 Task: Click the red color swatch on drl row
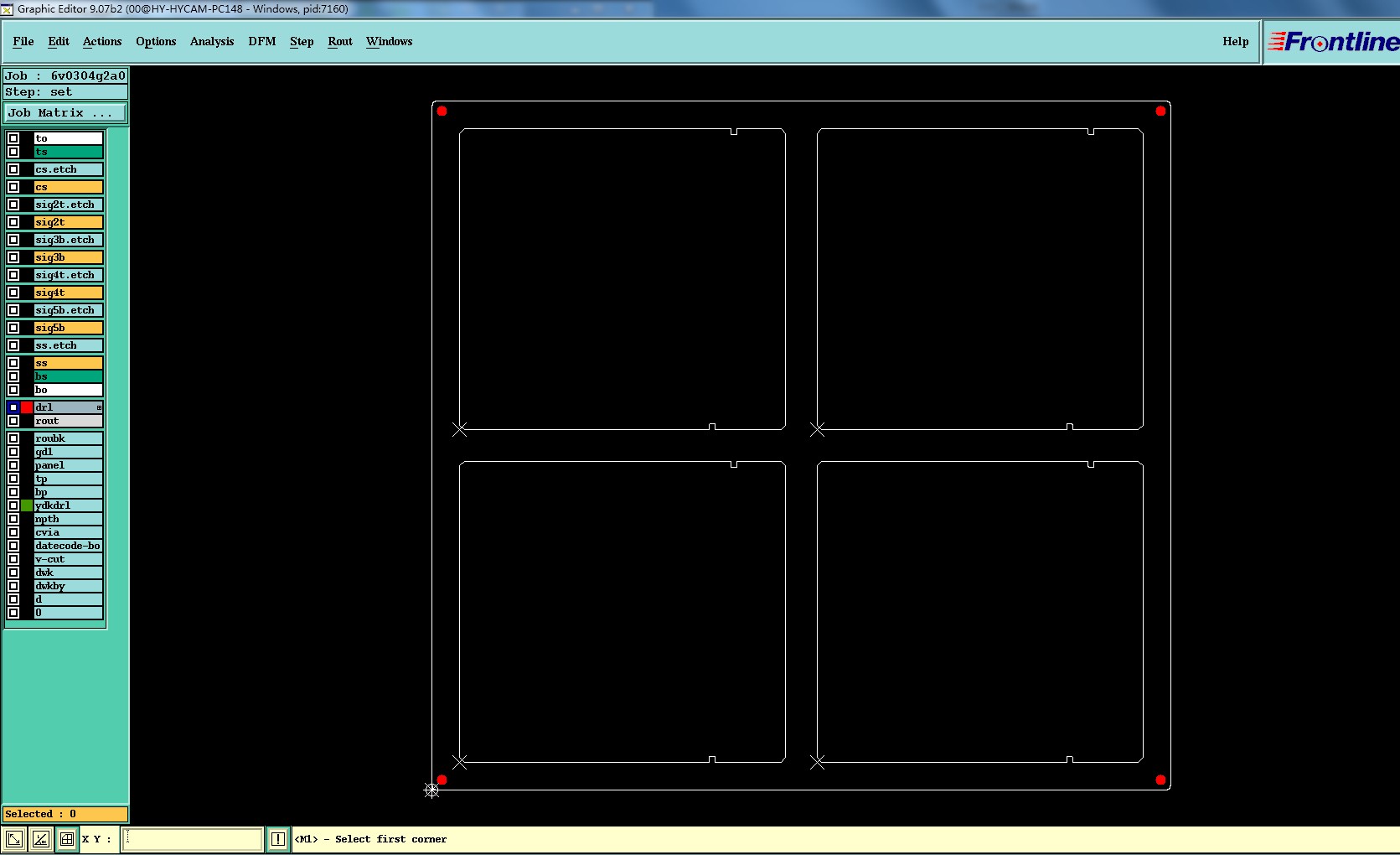point(27,407)
